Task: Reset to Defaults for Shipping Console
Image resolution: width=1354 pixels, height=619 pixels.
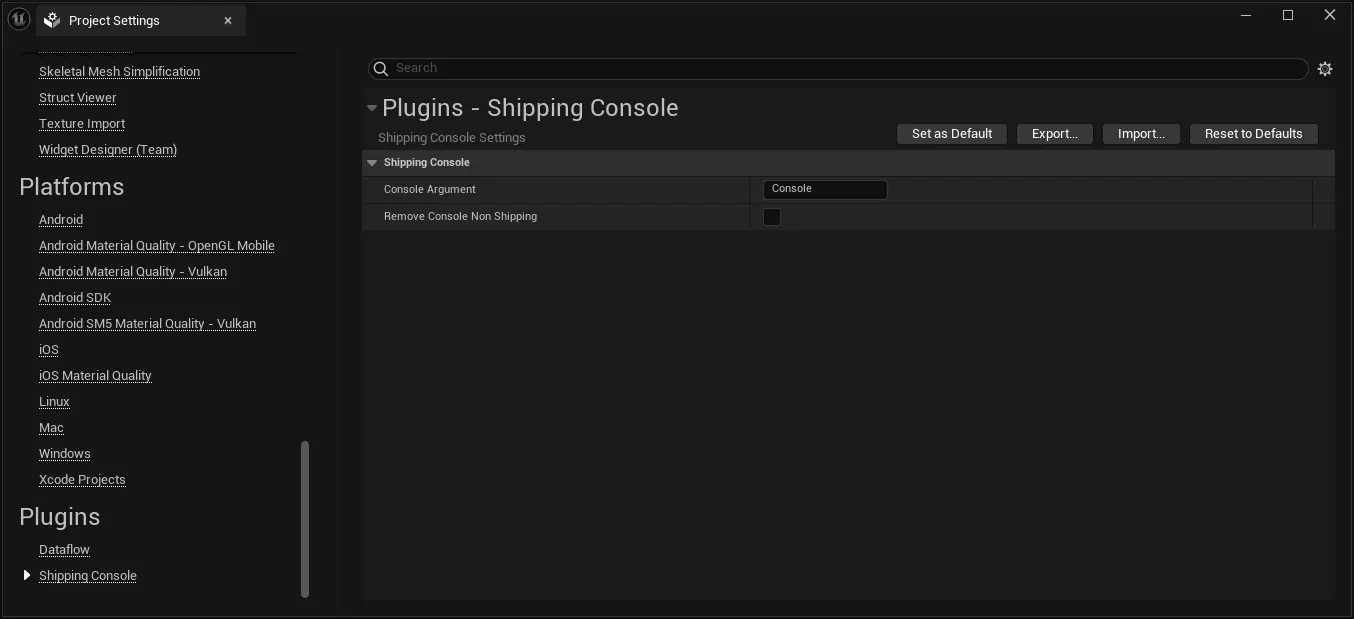Action: coord(1253,134)
